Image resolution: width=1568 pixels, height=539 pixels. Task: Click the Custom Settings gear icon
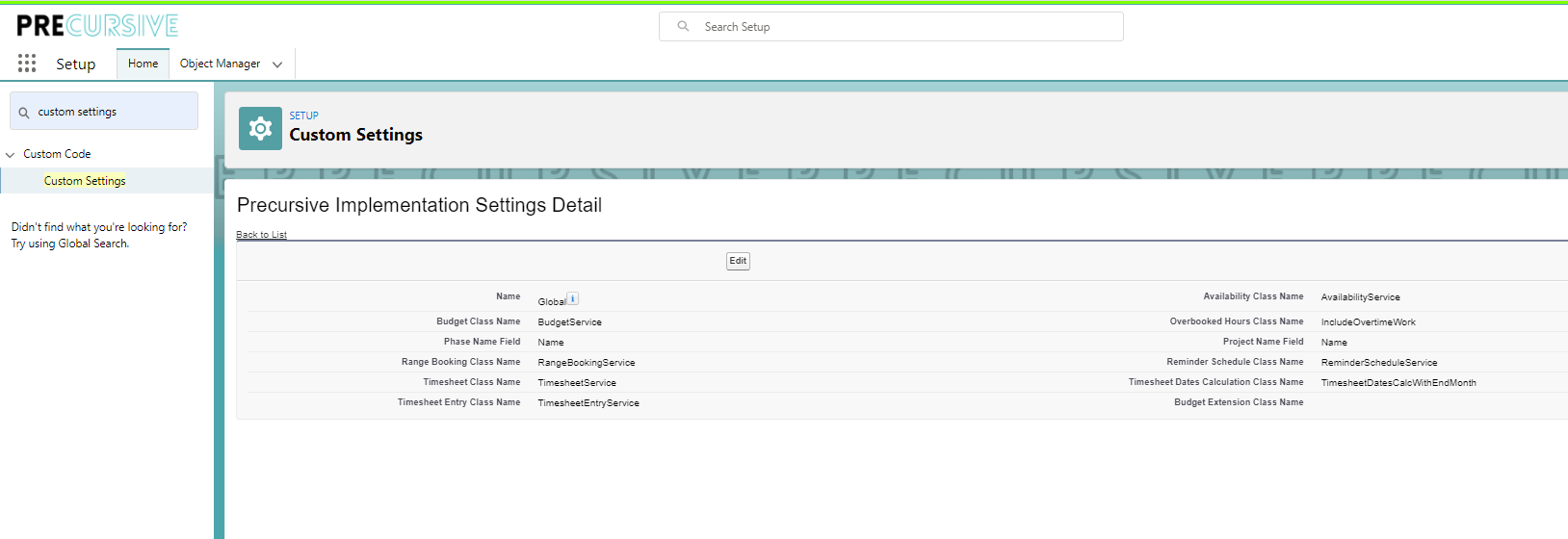pos(260,129)
